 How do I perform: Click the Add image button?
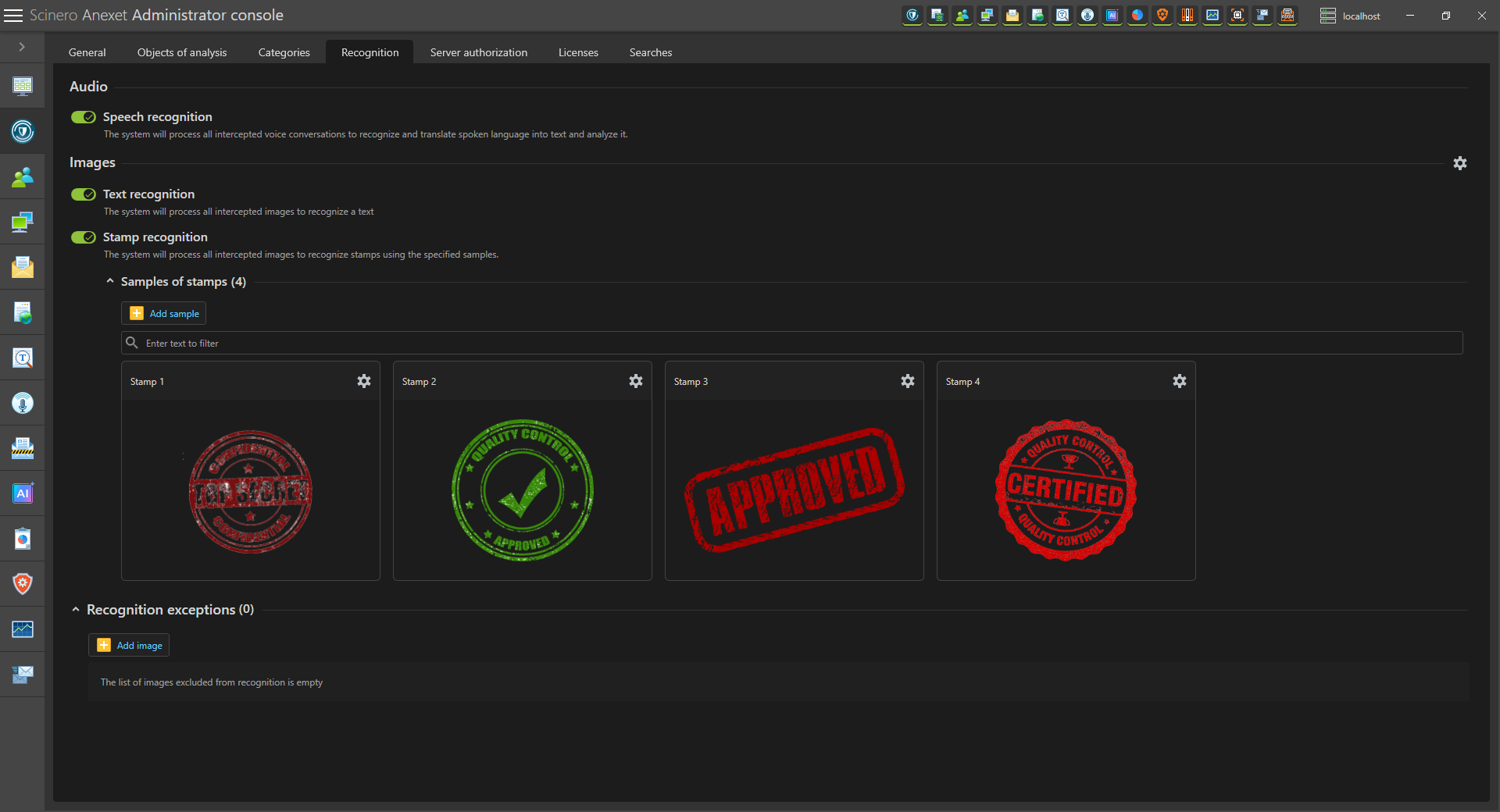pos(129,645)
